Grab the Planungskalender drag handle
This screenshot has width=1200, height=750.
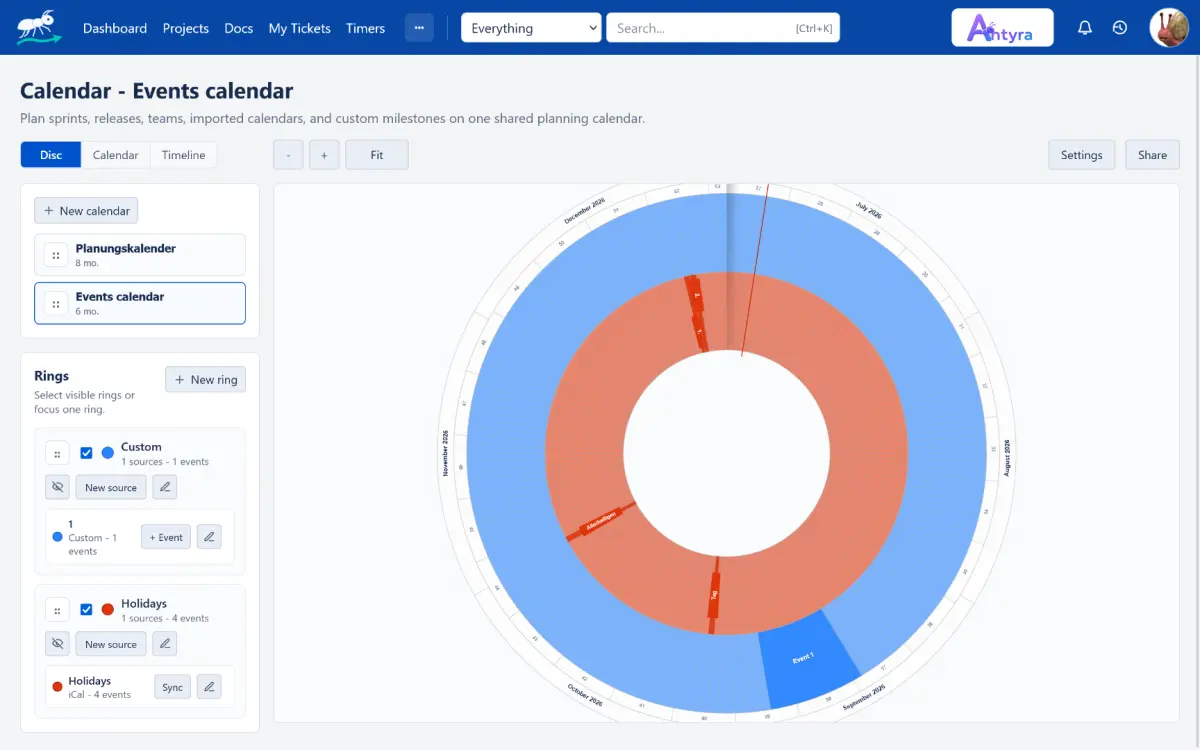point(56,256)
